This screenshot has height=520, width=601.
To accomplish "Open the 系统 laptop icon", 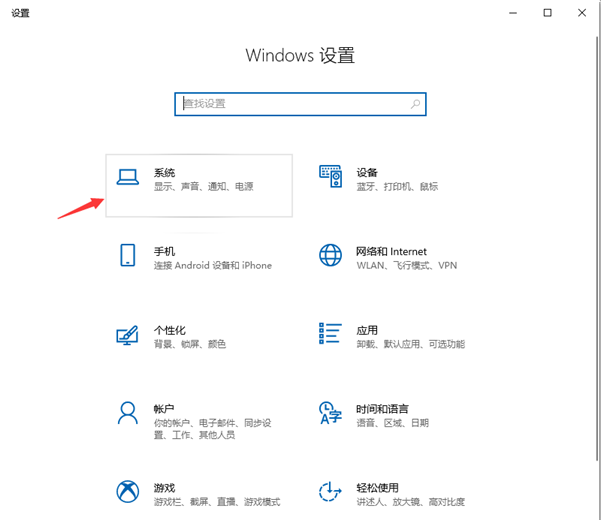I will tap(128, 177).
